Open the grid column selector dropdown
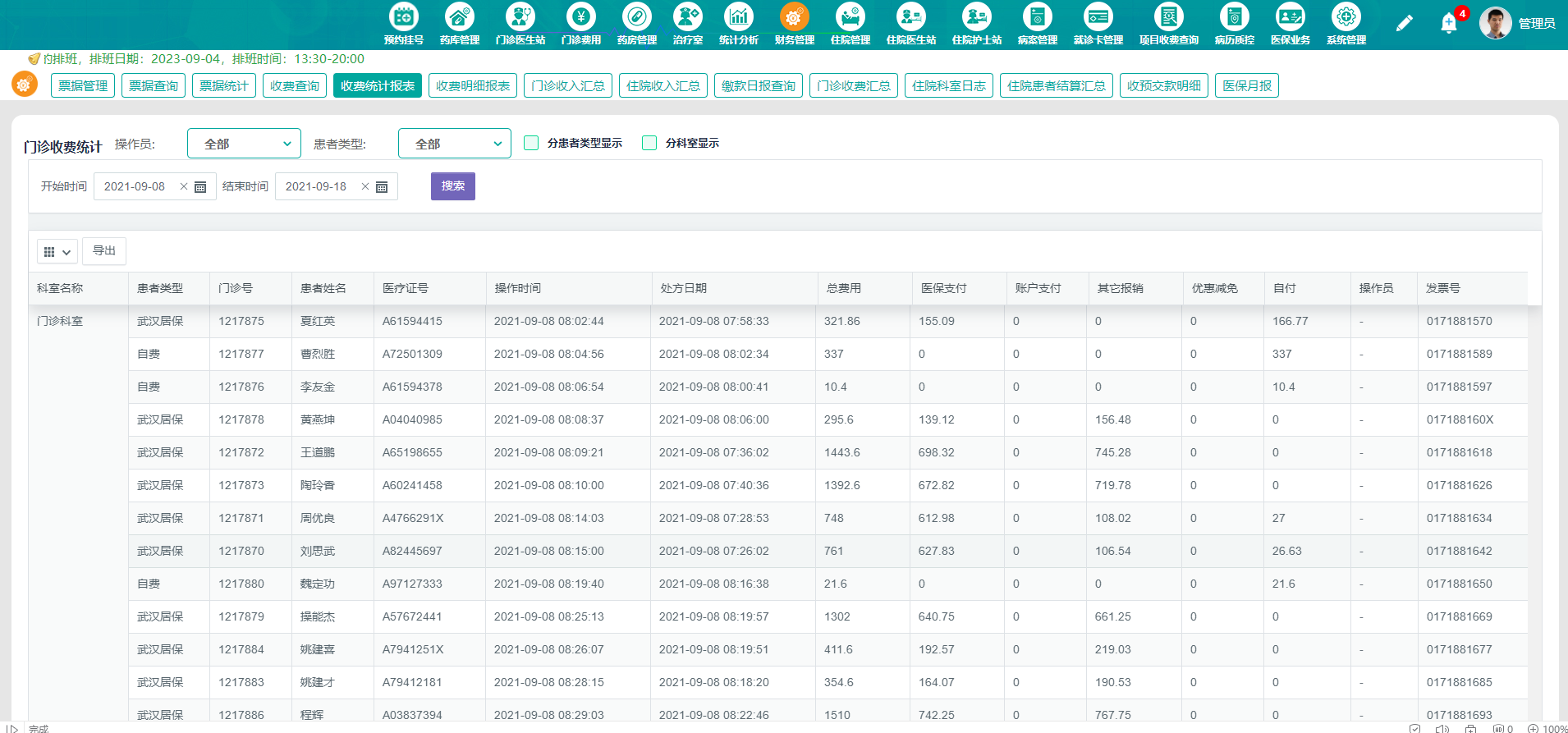Screen dimensions: 1568x733 pyautogui.click(x=57, y=252)
